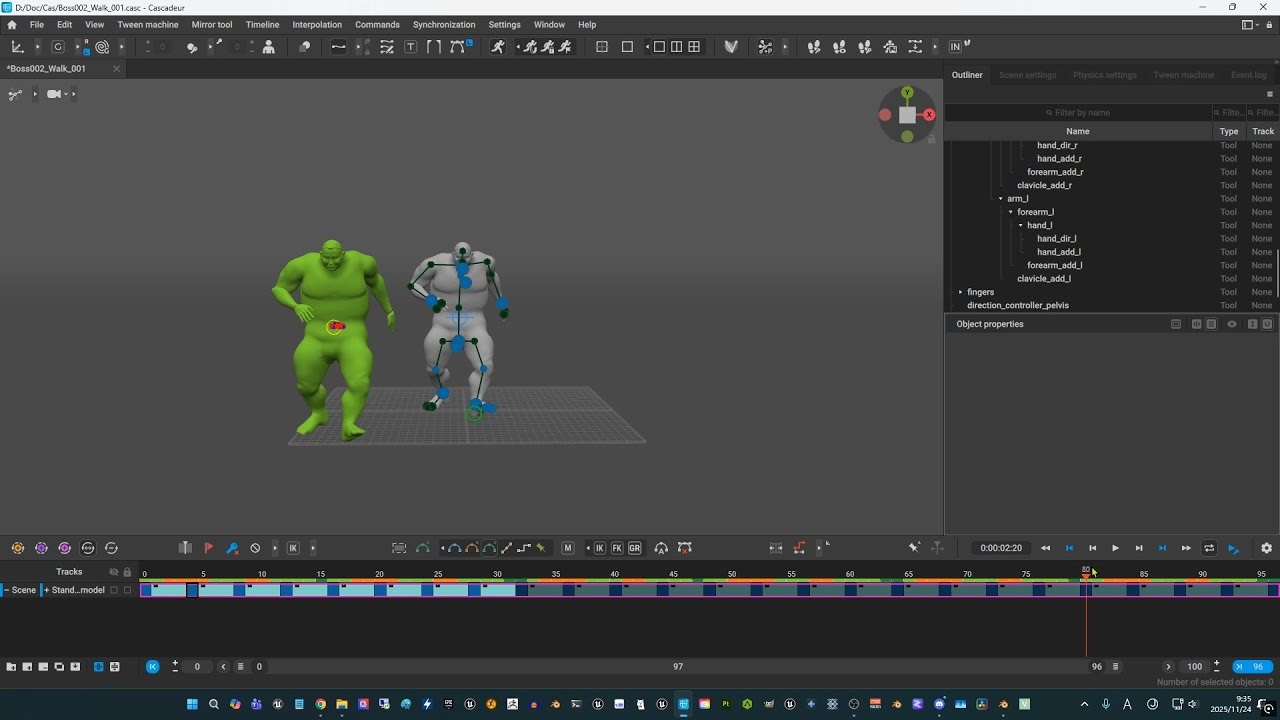Select hand_dir_l in the outliner
1280x720 pixels.
[x=1056, y=239]
